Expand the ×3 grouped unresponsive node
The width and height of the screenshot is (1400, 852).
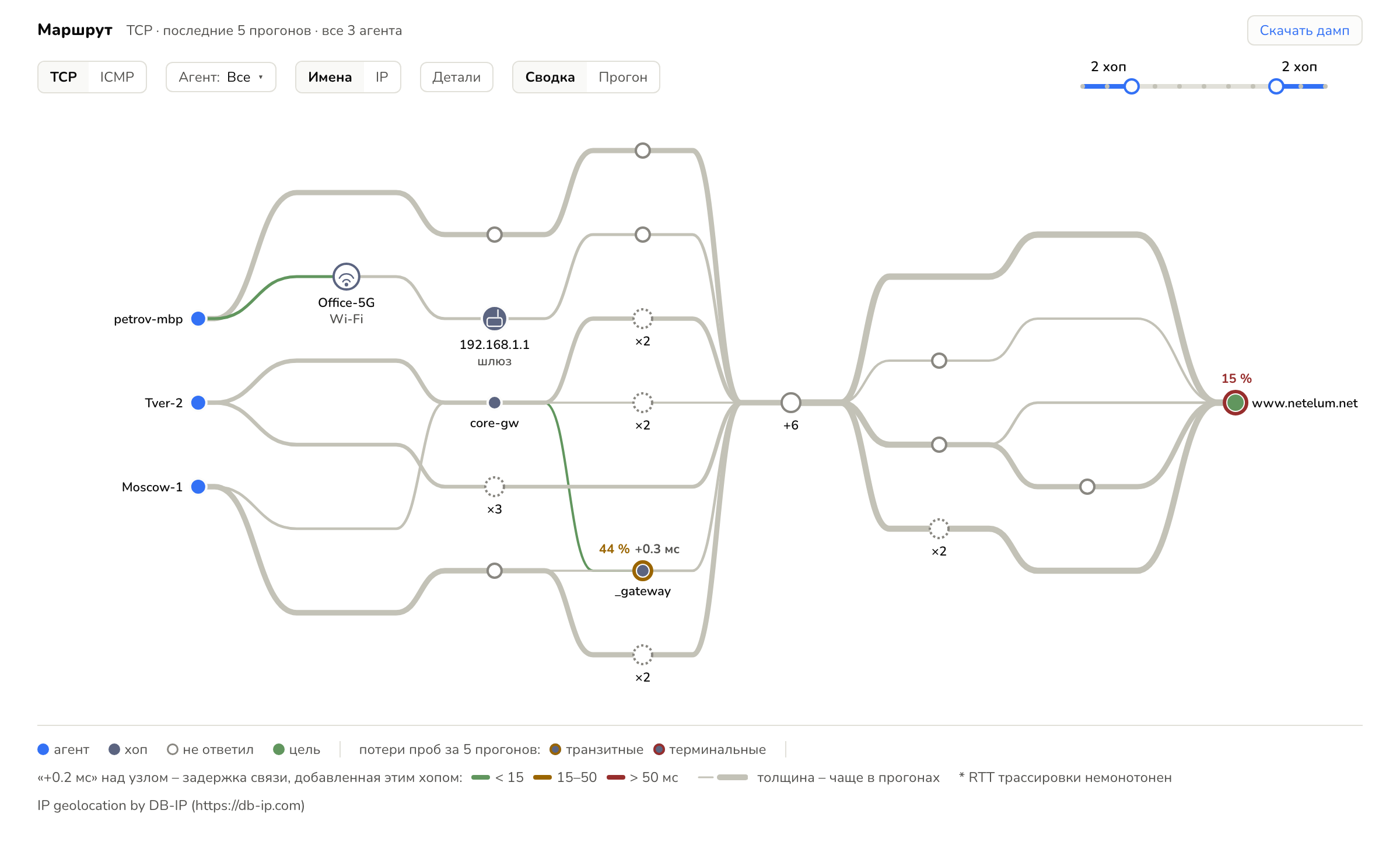click(x=495, y=487)
